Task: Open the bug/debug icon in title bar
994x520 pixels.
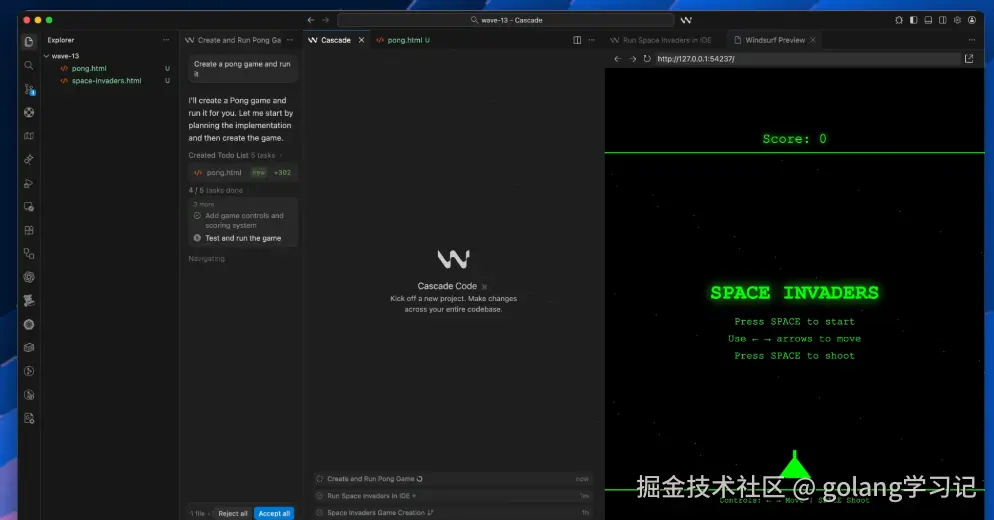Action: (x=898, y=20)
